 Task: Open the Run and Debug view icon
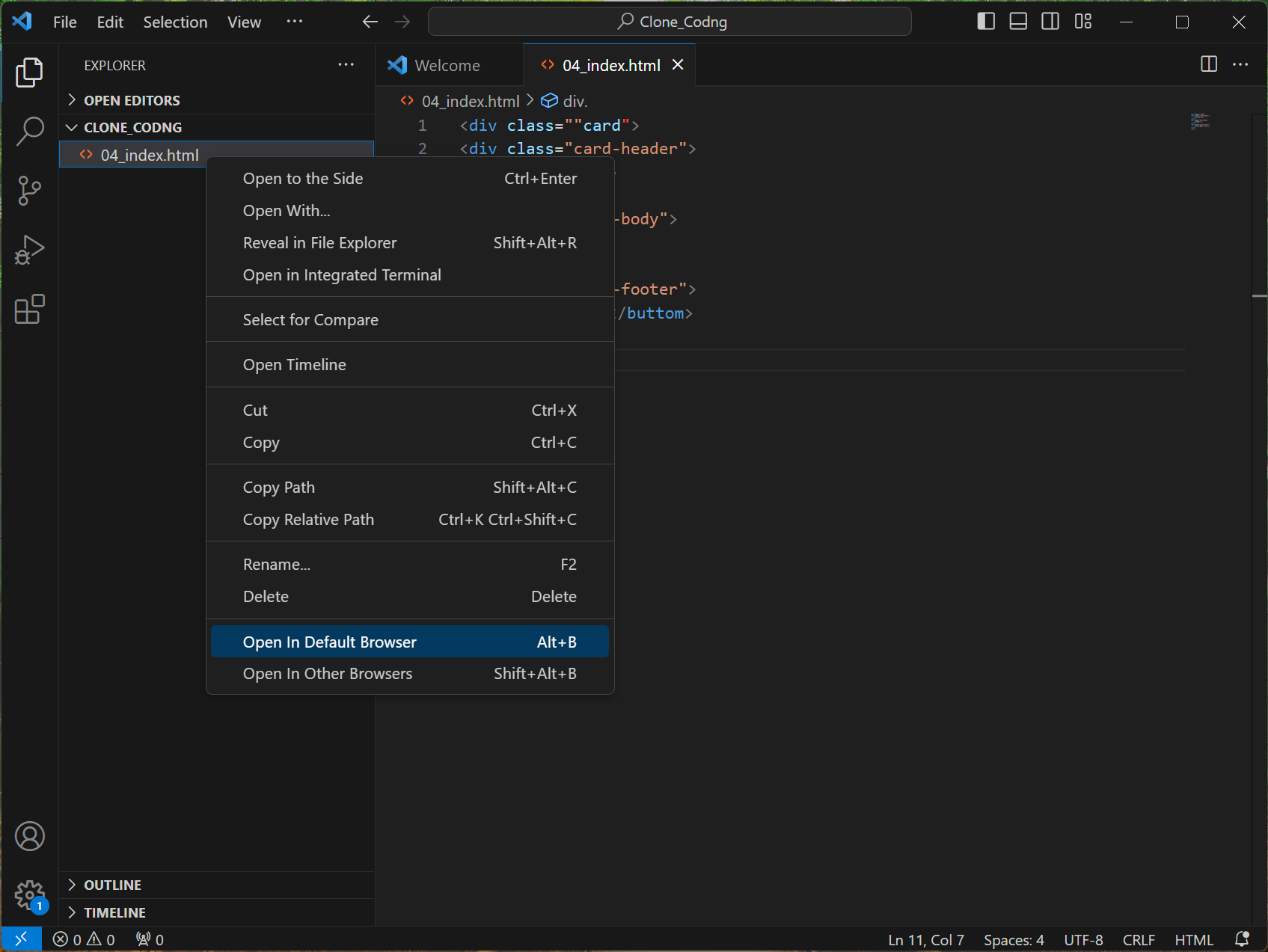pyautogui.click(x=29, y=250)
